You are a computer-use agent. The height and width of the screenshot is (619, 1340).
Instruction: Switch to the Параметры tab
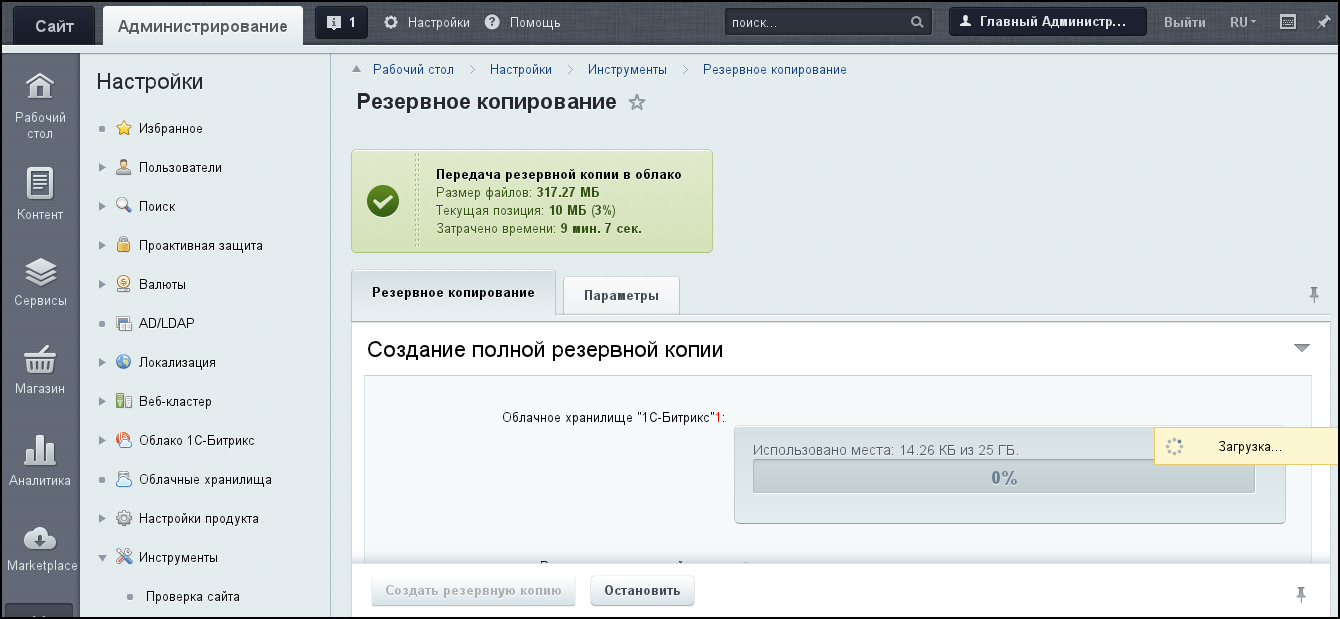pos(621,296)
